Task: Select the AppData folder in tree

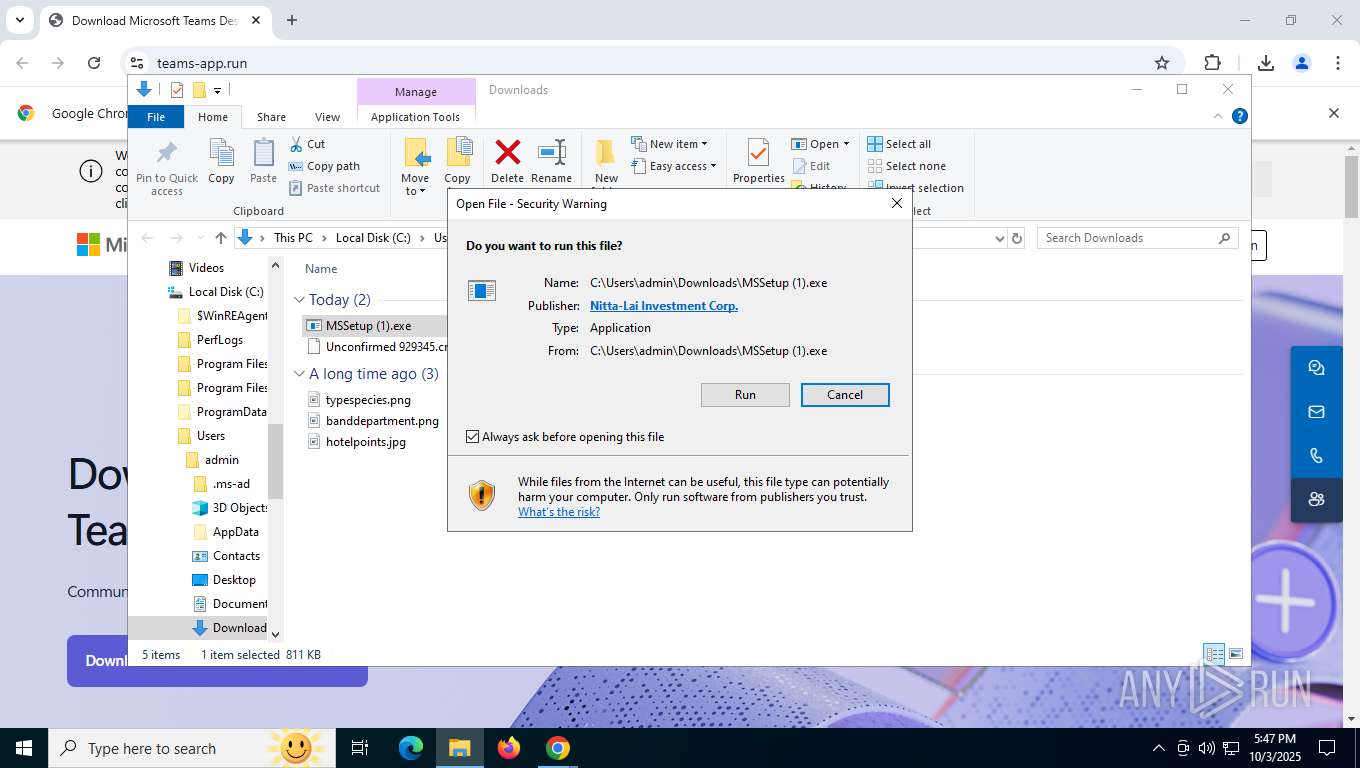Action: 236,532
